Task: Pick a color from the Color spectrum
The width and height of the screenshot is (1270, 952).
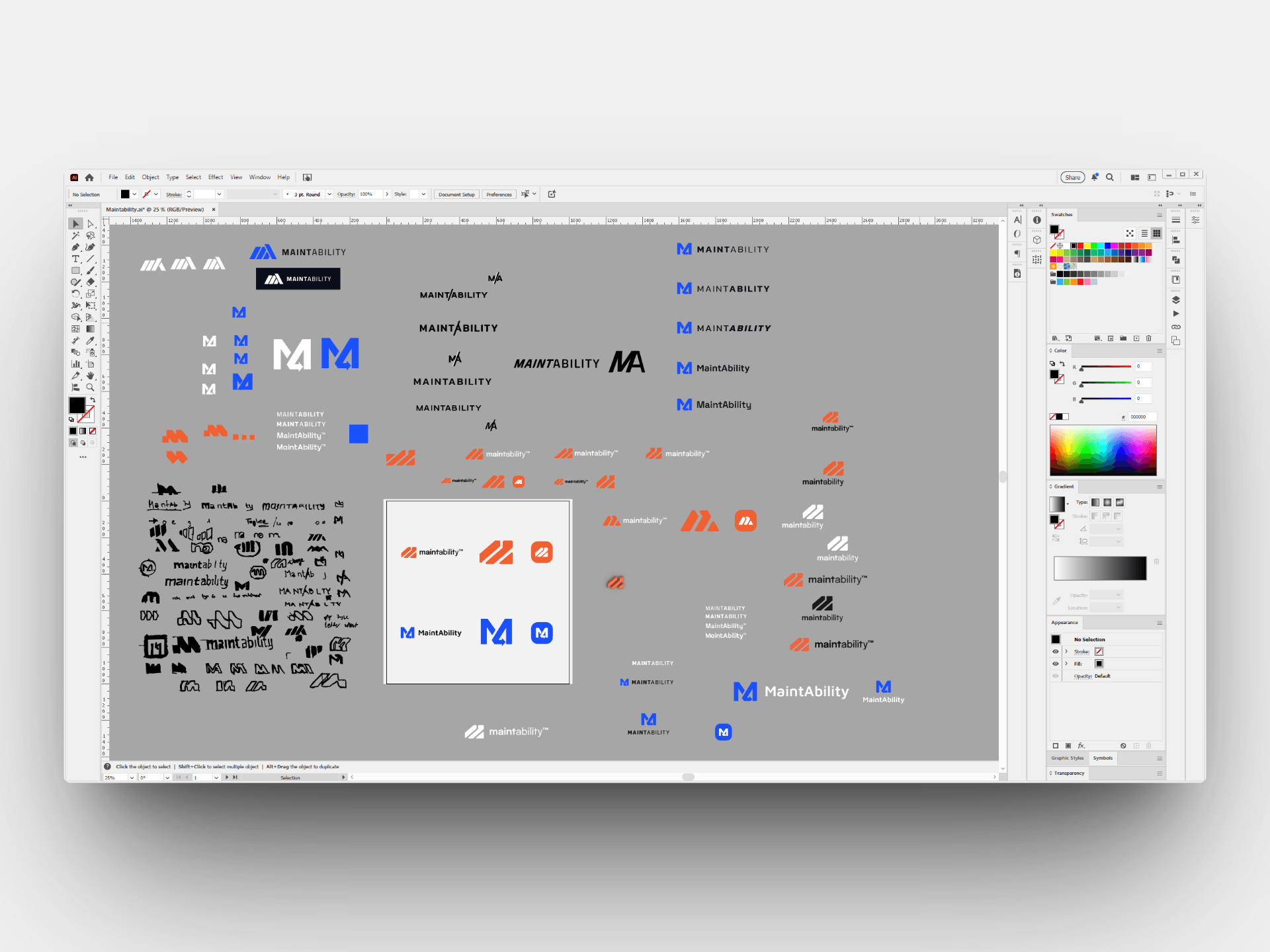Action: point(1103,450)
